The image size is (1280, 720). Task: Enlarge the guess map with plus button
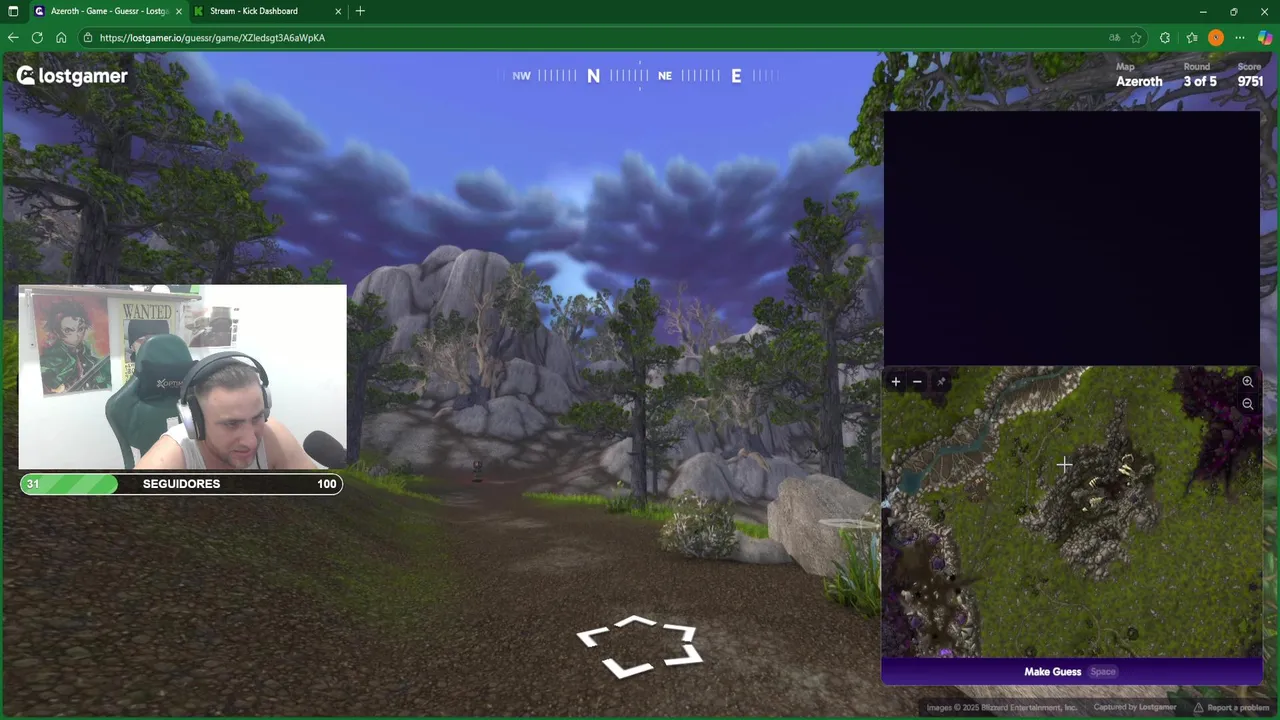(x=896, y=382)
